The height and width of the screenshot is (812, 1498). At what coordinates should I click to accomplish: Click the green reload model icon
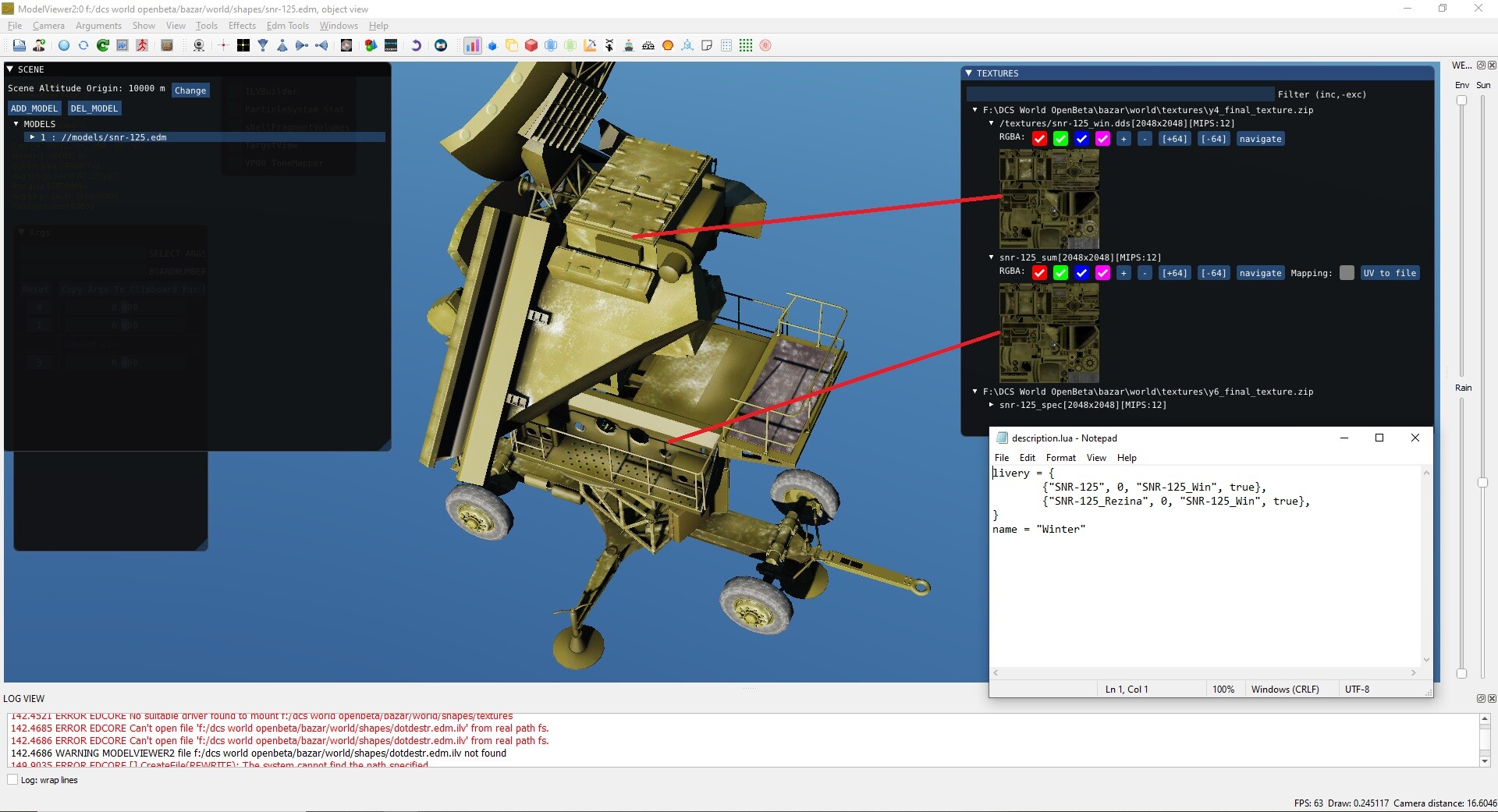[103, 45]
